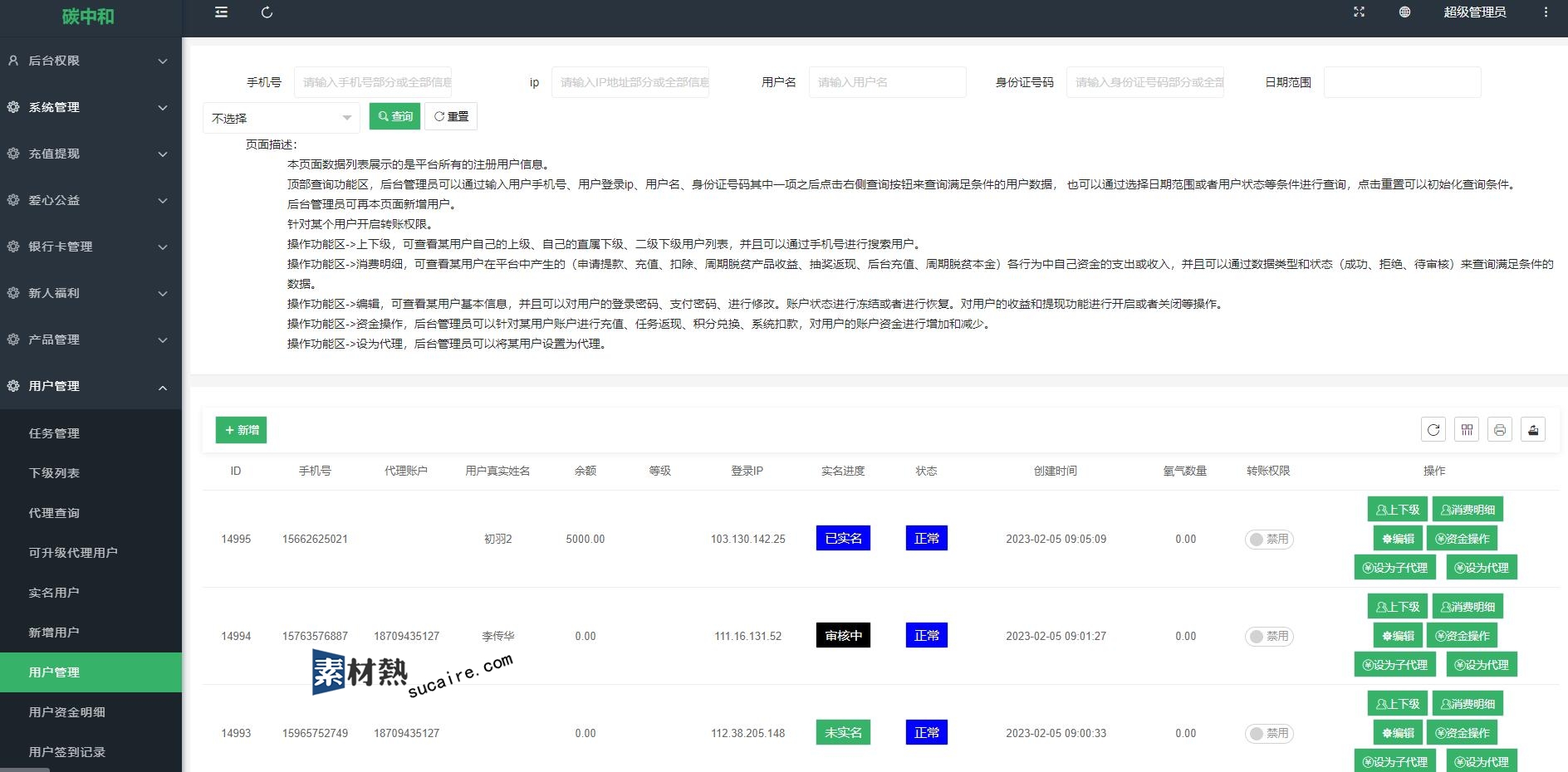The height and width of the screenshot is (772, 1568).
Task: Refresh the table using the toolbar icon
Action: 1433,429
